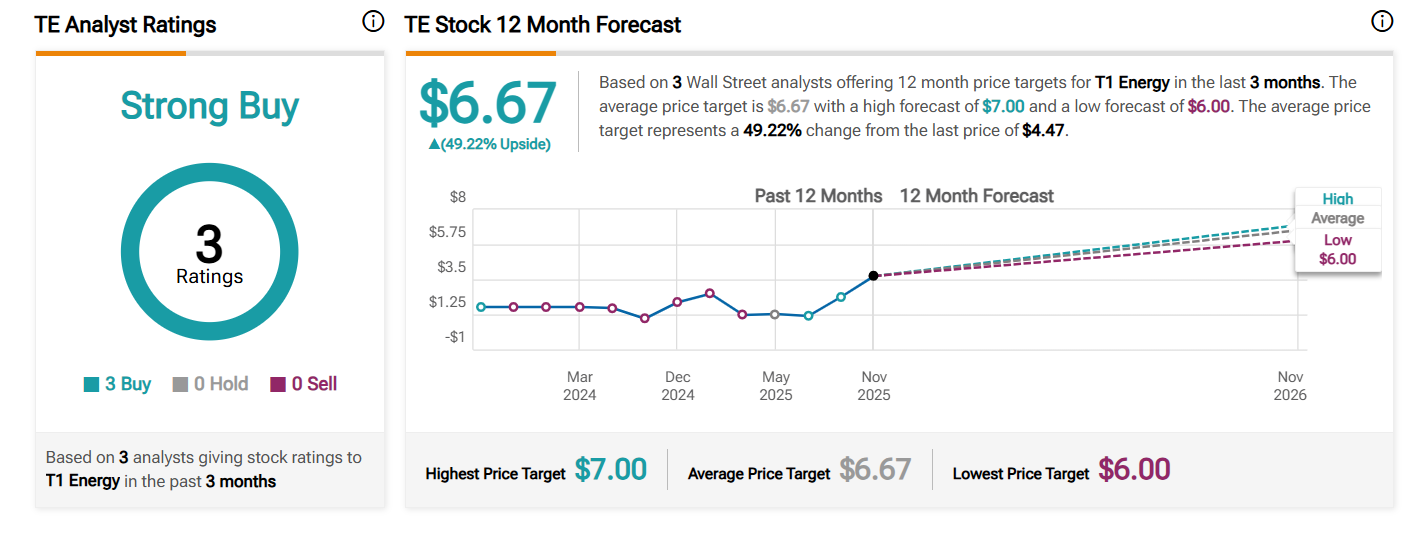Click the Low $6.00 forecast label
Screen dimensions: 1411x540
(1337, 249)
